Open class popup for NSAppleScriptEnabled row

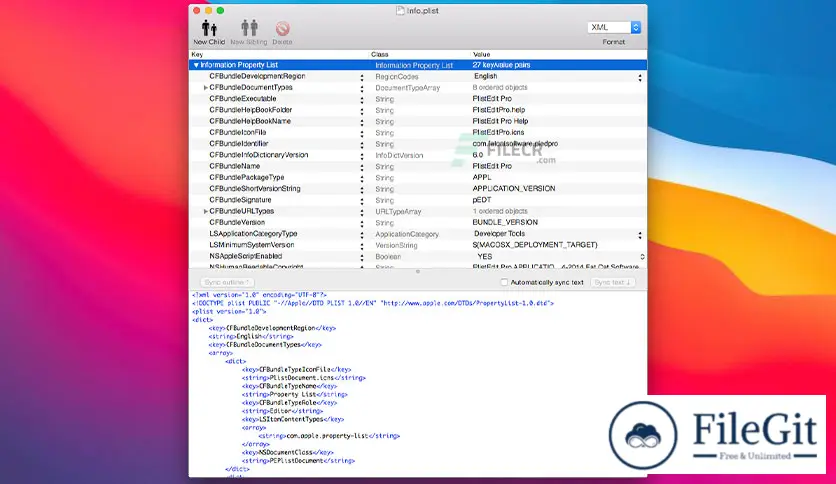[x=362, y=257]
